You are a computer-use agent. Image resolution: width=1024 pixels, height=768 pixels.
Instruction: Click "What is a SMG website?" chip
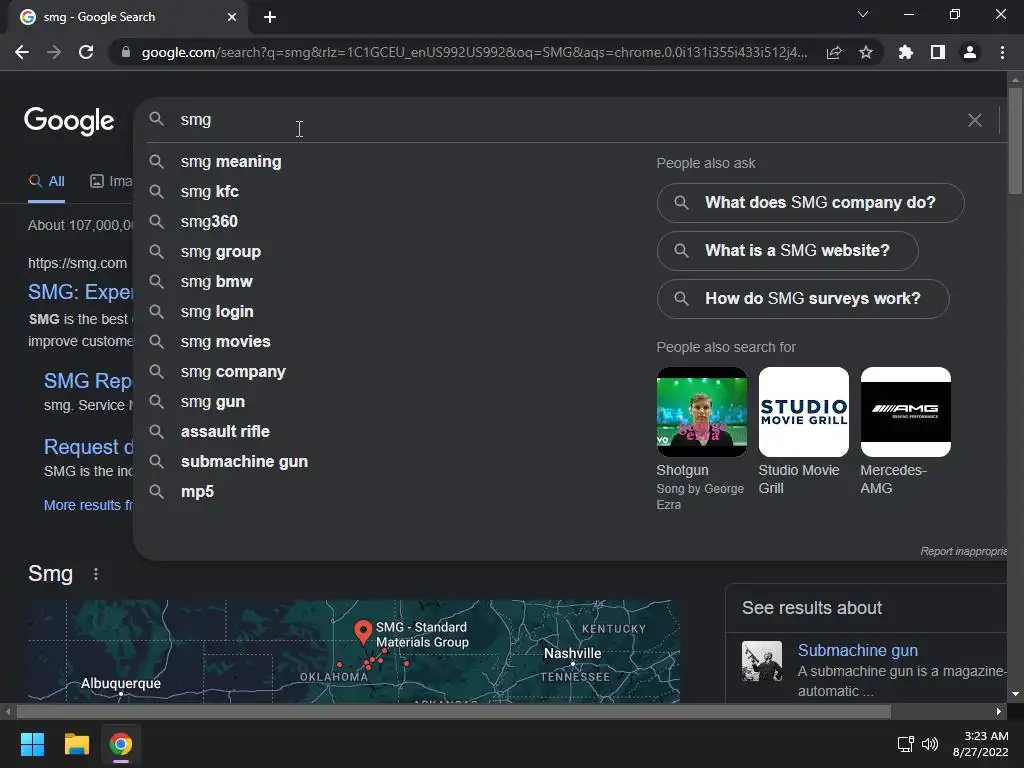point(788,251)
